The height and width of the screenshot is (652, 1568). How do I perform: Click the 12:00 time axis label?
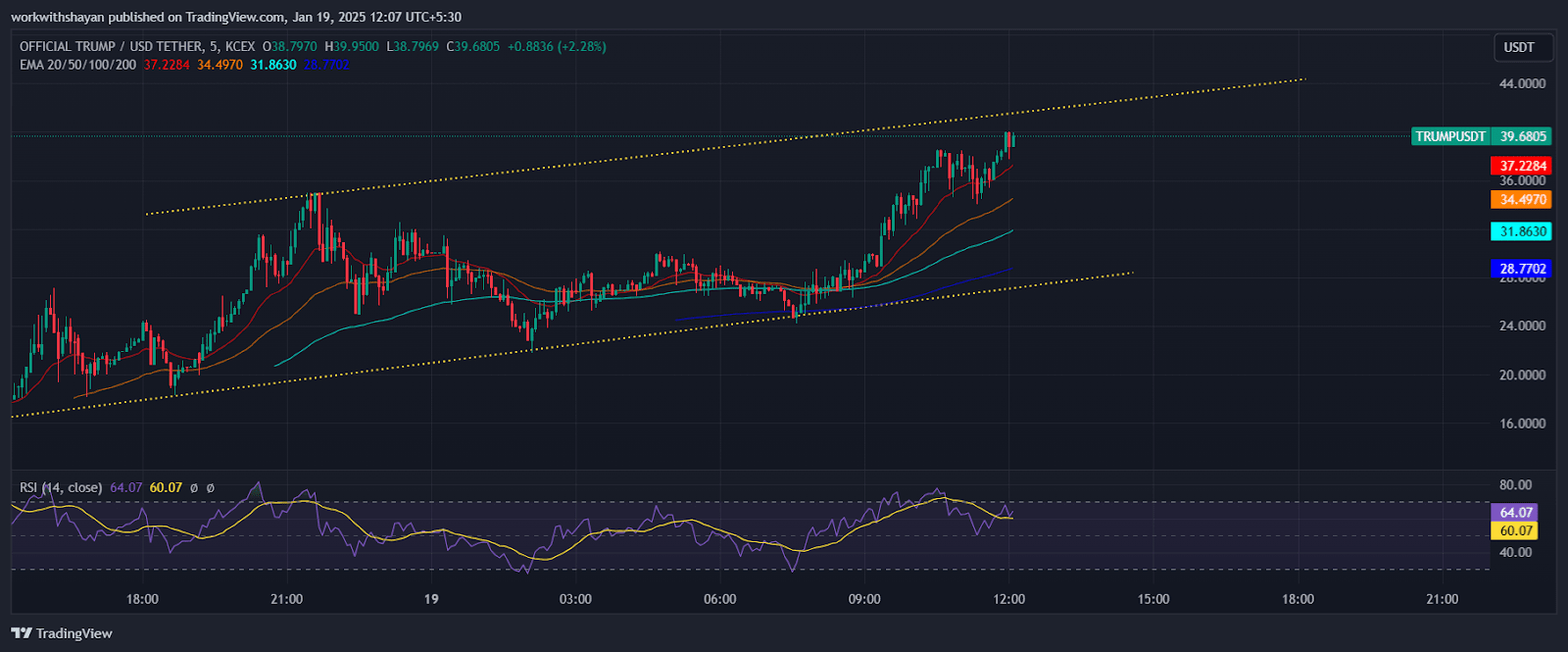coord(1008,599)
